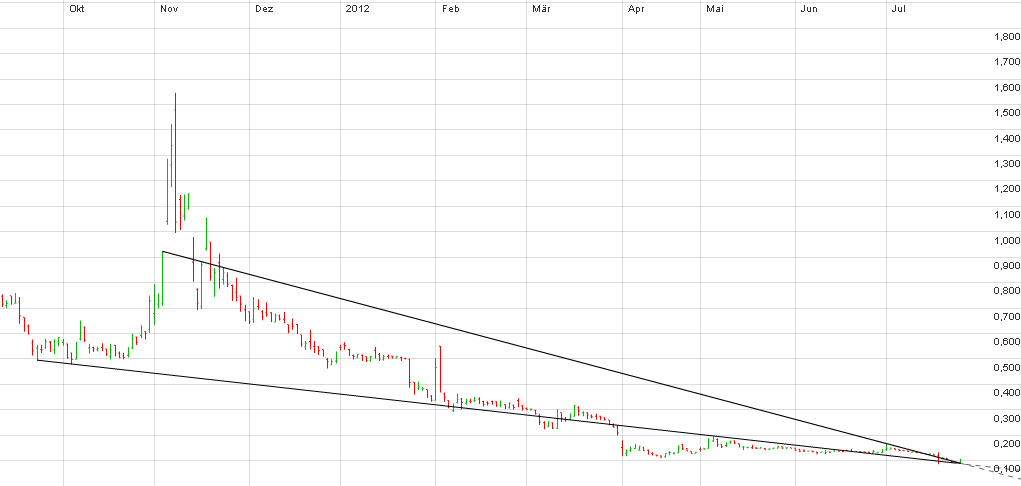1021x486 pixels.
Task: Click the 0,600 price axis label
Action: [x=1007, y=341]
